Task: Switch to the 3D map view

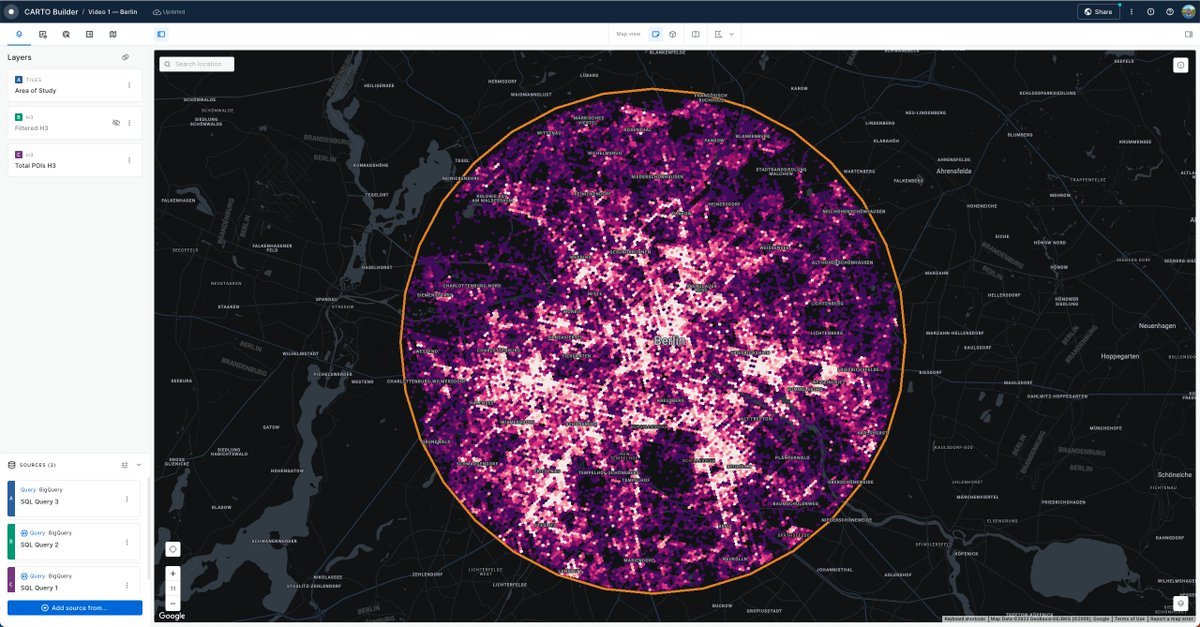Action: pyautogui.click(x=673, y=34)
